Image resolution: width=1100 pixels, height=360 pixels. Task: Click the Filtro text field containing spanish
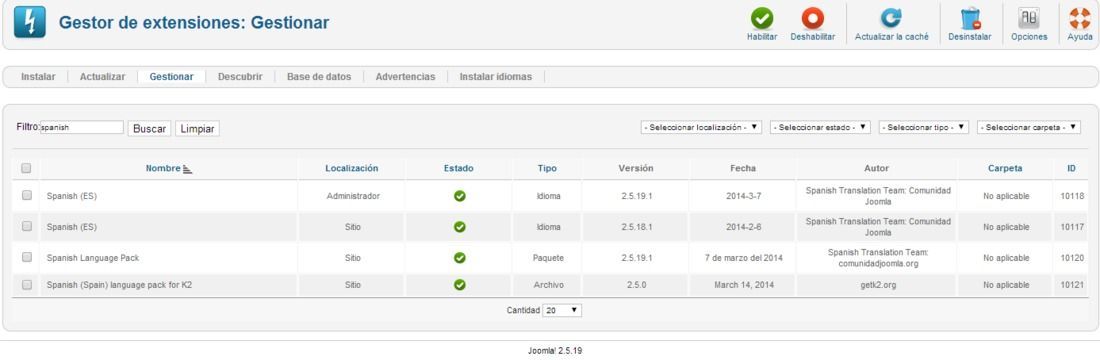(82, 128)
